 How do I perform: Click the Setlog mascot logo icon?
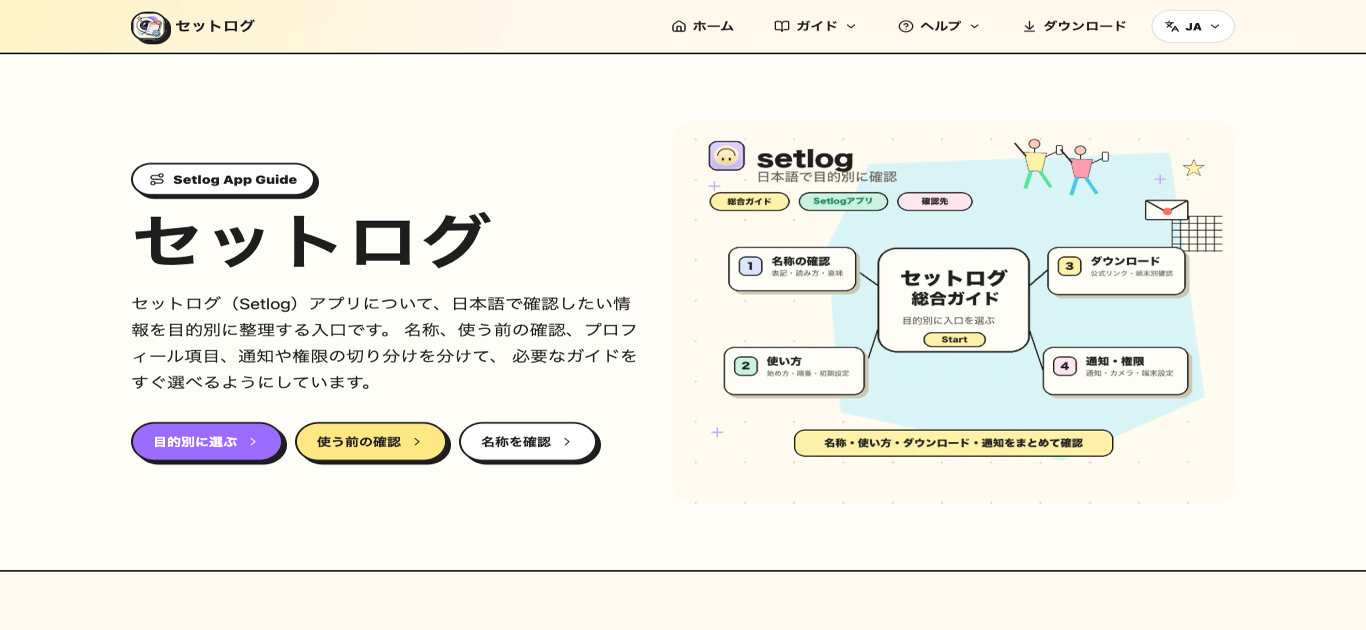coord(150,27)
